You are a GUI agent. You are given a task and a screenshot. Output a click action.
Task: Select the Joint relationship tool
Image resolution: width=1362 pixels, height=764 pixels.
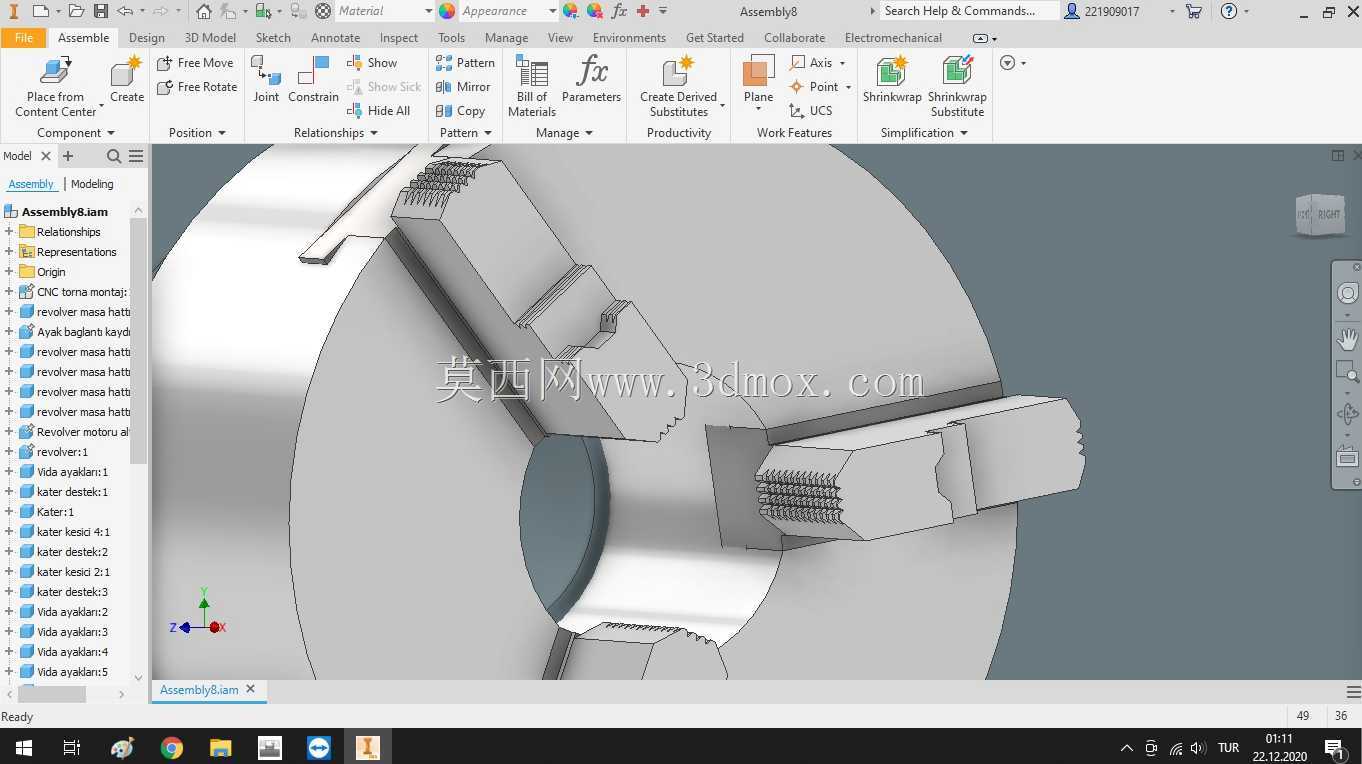pyautogui.click(x=266, y=80)
